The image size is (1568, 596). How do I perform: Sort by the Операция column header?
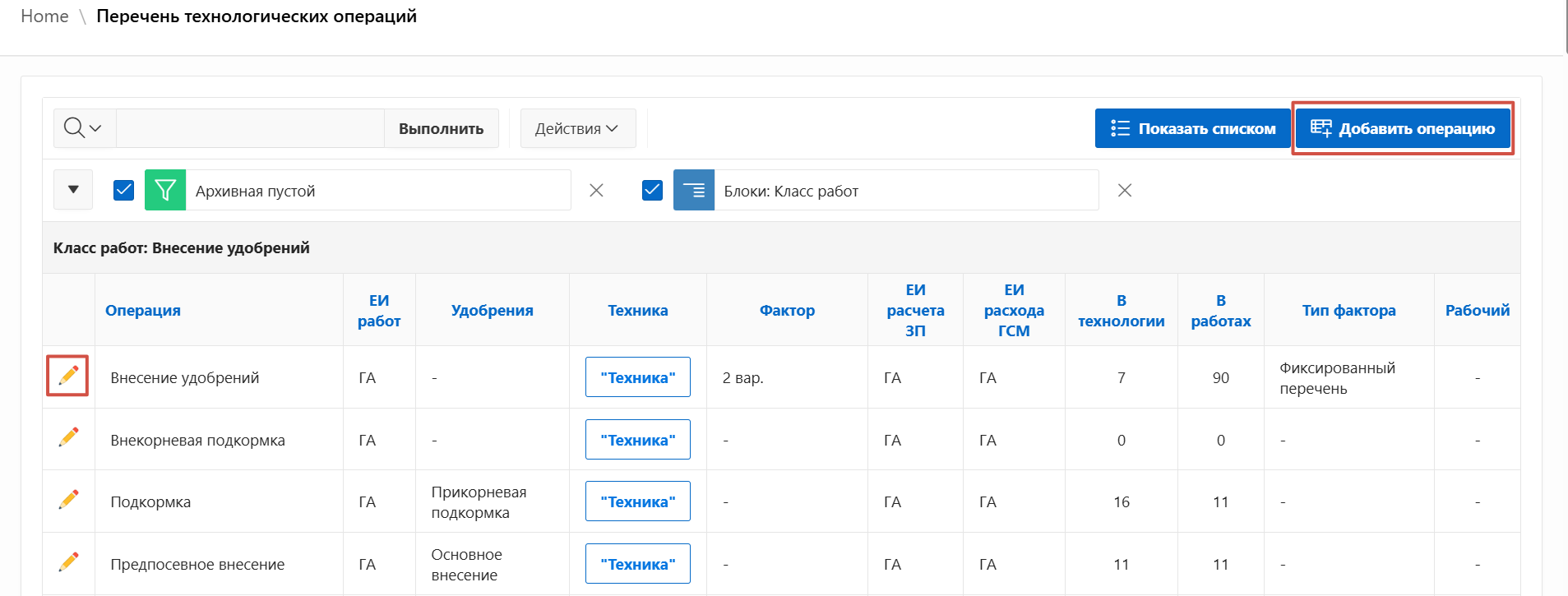point(143,310)
